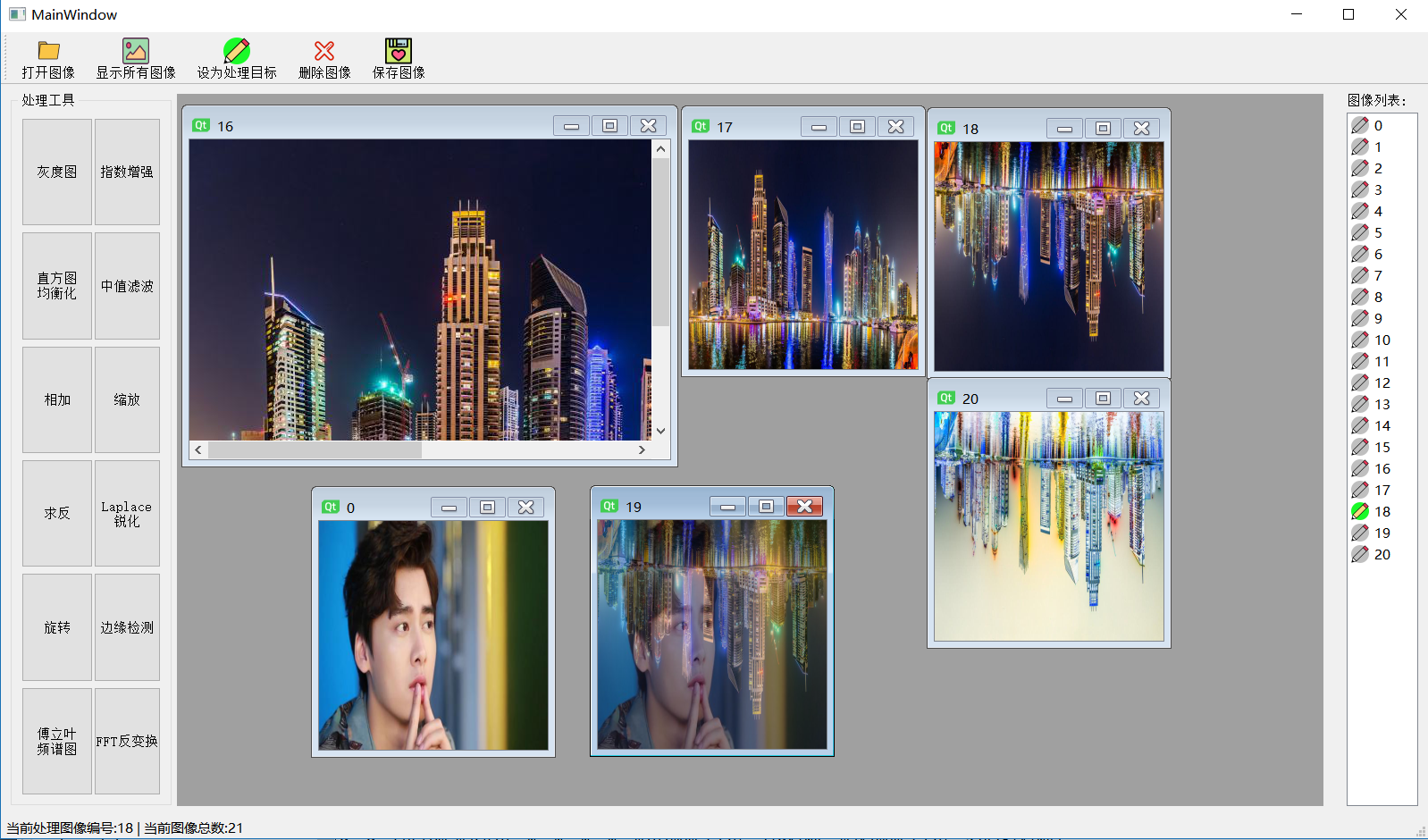
Task: Select image 20 in the image list
Action: [1382, 554]
